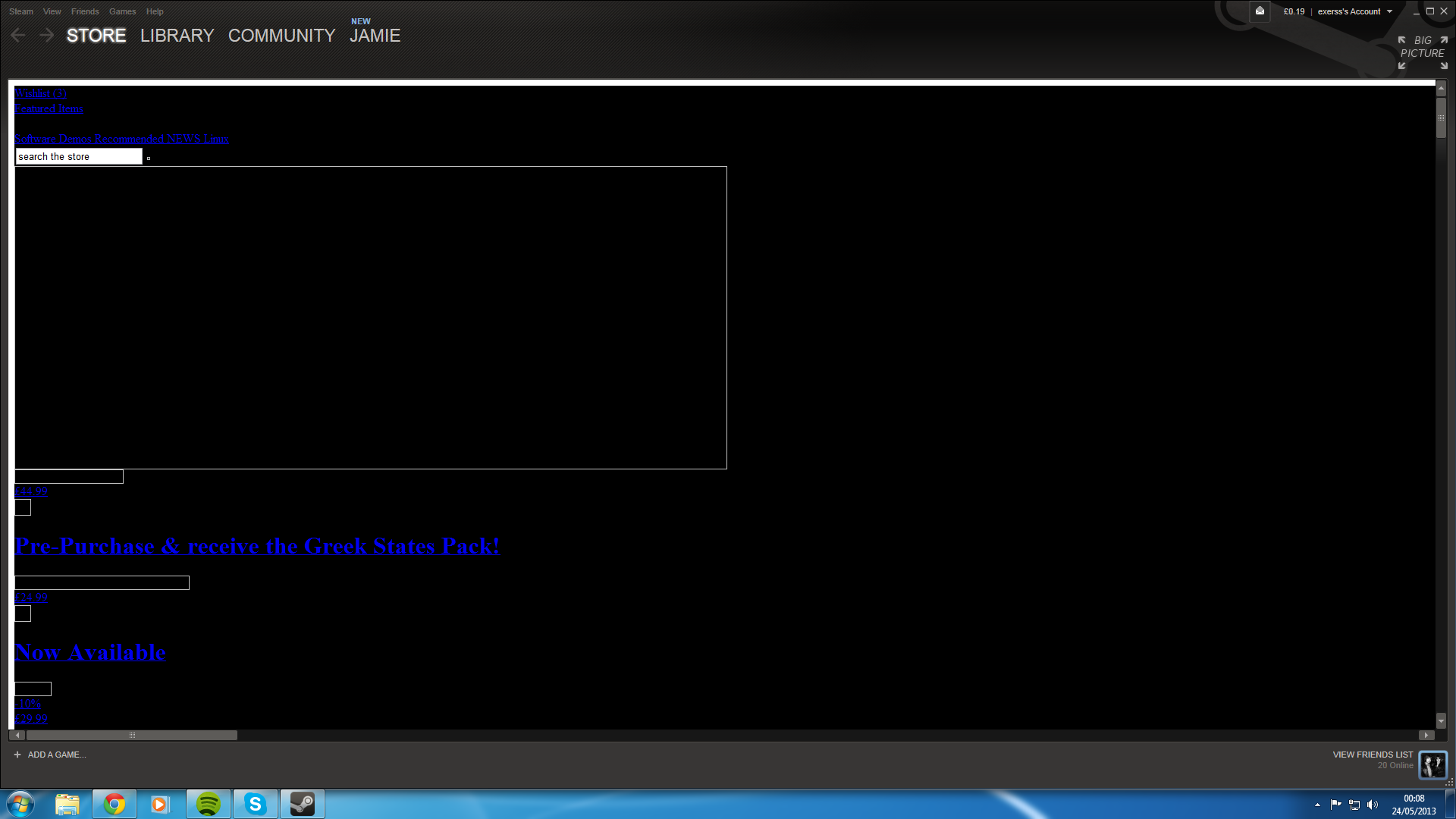Open the Friends menu
This screenshot has height=819, width=1456.
point(85,11)
